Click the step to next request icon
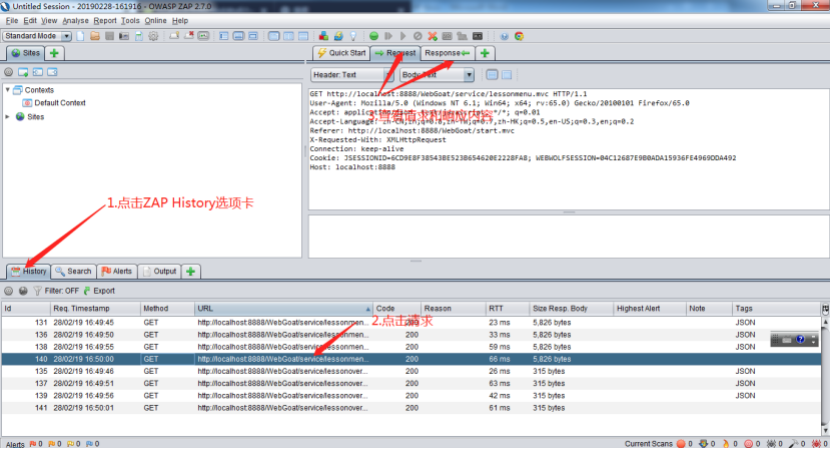Viewport: 832px width, 450px height. point(388,36)
